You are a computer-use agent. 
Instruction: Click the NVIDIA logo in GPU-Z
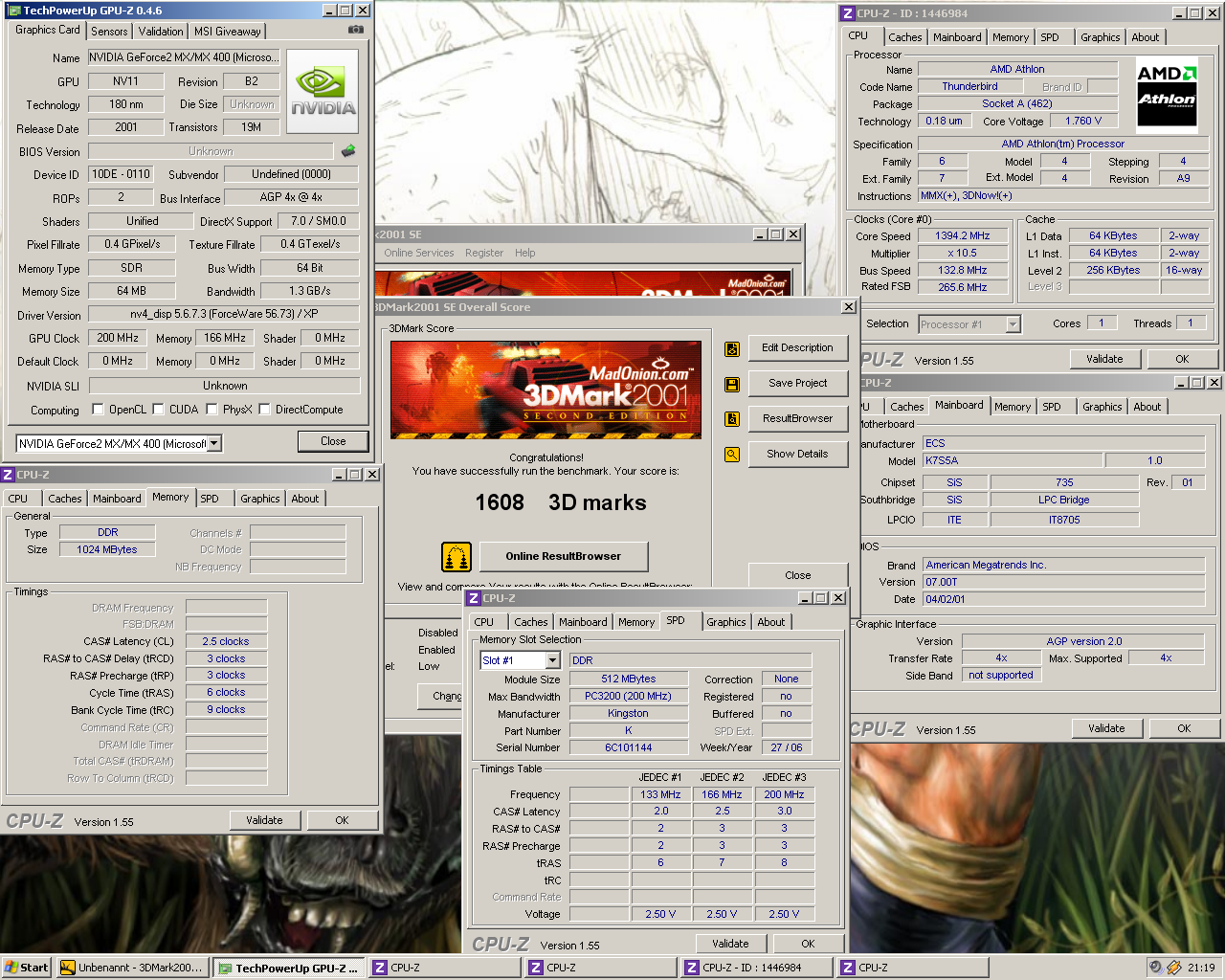(x=323, y=91)
